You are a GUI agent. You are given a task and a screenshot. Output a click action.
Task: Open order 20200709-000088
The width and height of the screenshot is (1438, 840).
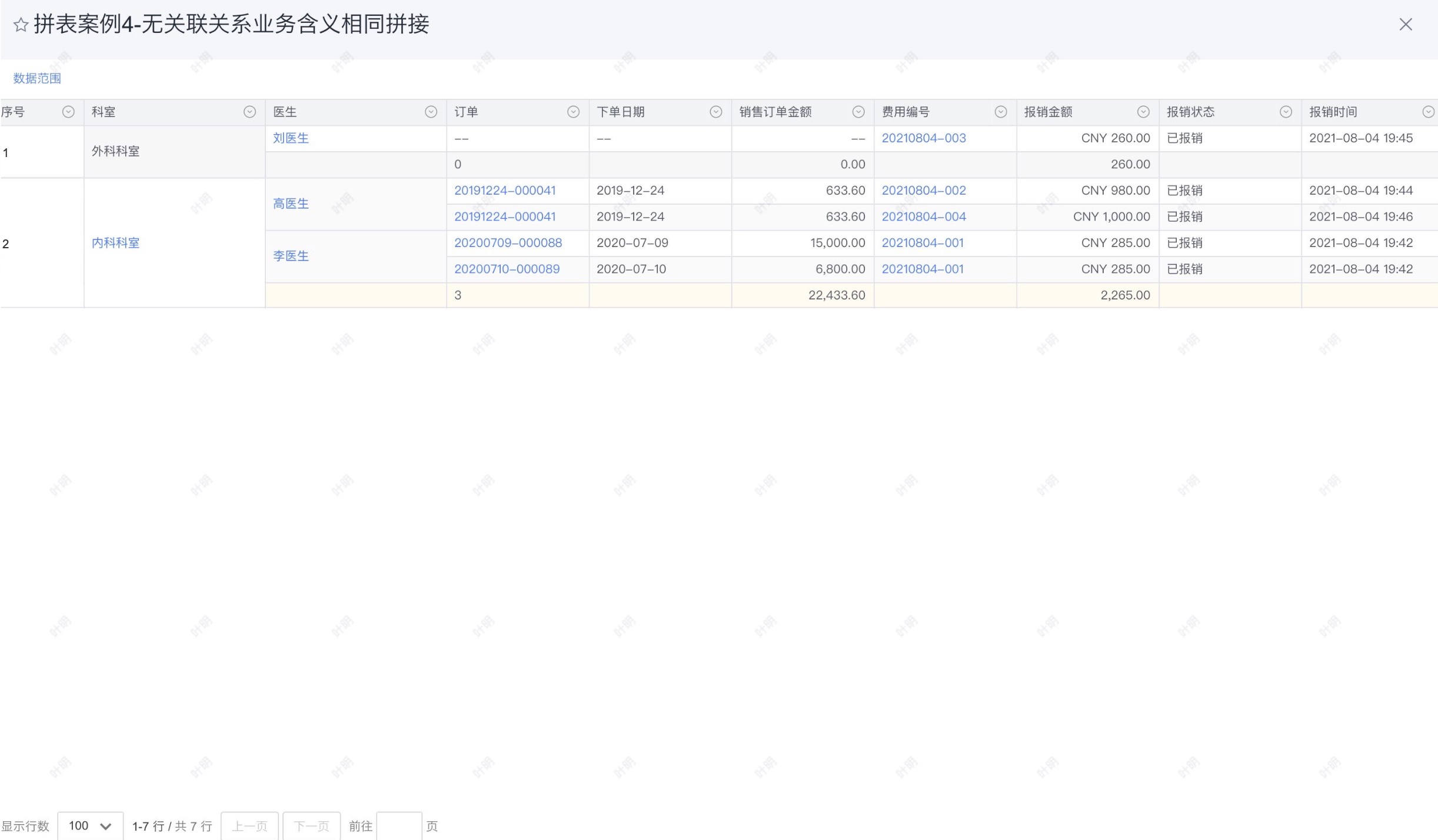(508, 242)
